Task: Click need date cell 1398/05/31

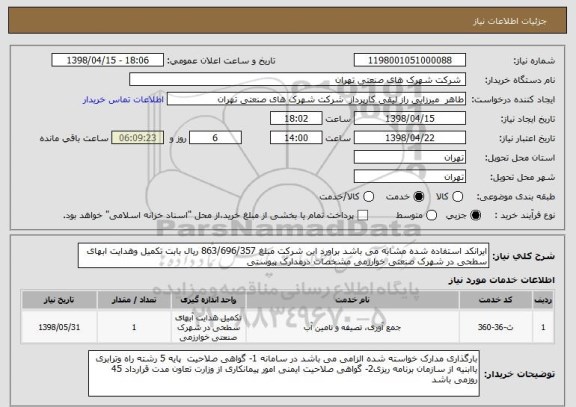Action: (59, 327)
